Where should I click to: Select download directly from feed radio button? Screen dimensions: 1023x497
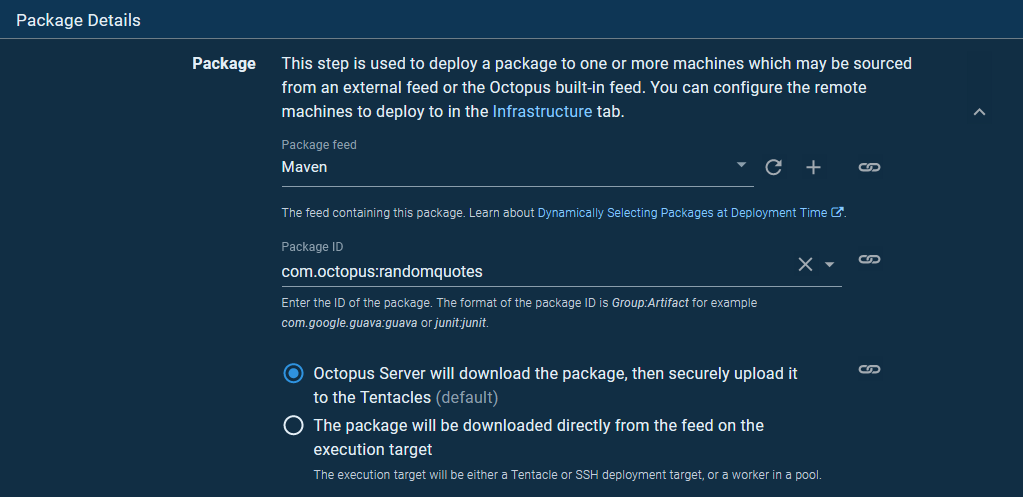(x=293, y=426)
